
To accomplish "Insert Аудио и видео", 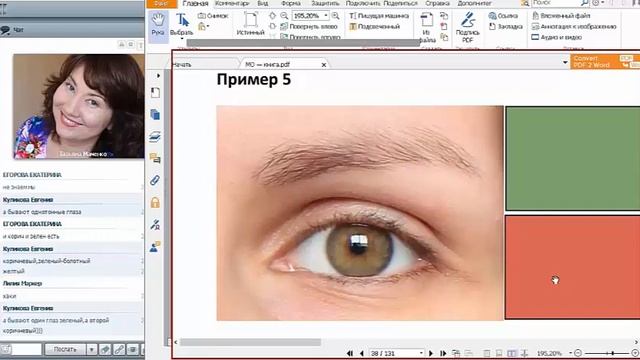I will click(x=556, y=37).
